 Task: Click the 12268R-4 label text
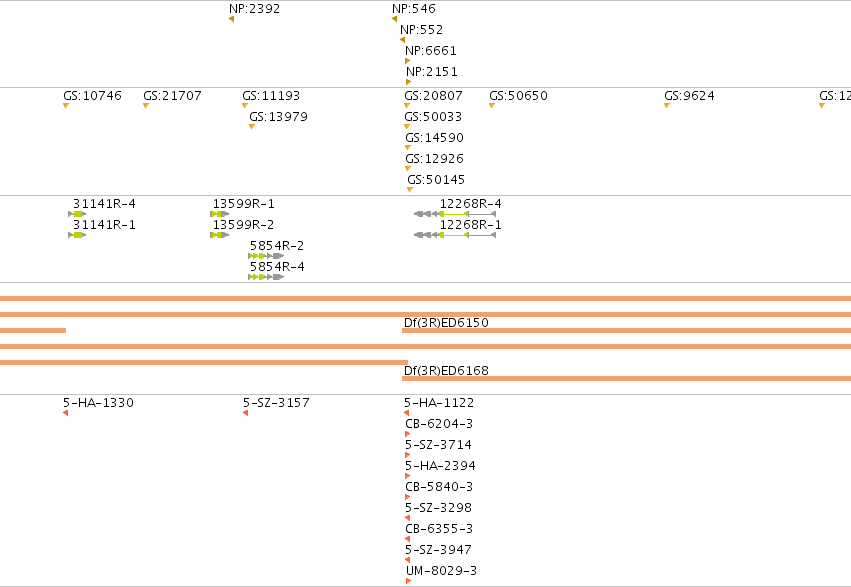click(471, 204)
